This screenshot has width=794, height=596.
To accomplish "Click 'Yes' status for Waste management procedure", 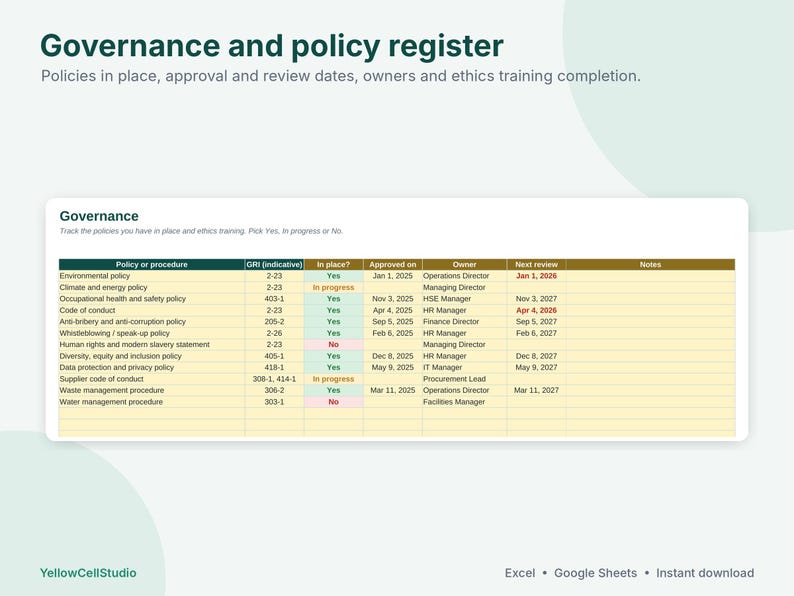I will click(x=334, y=390).
